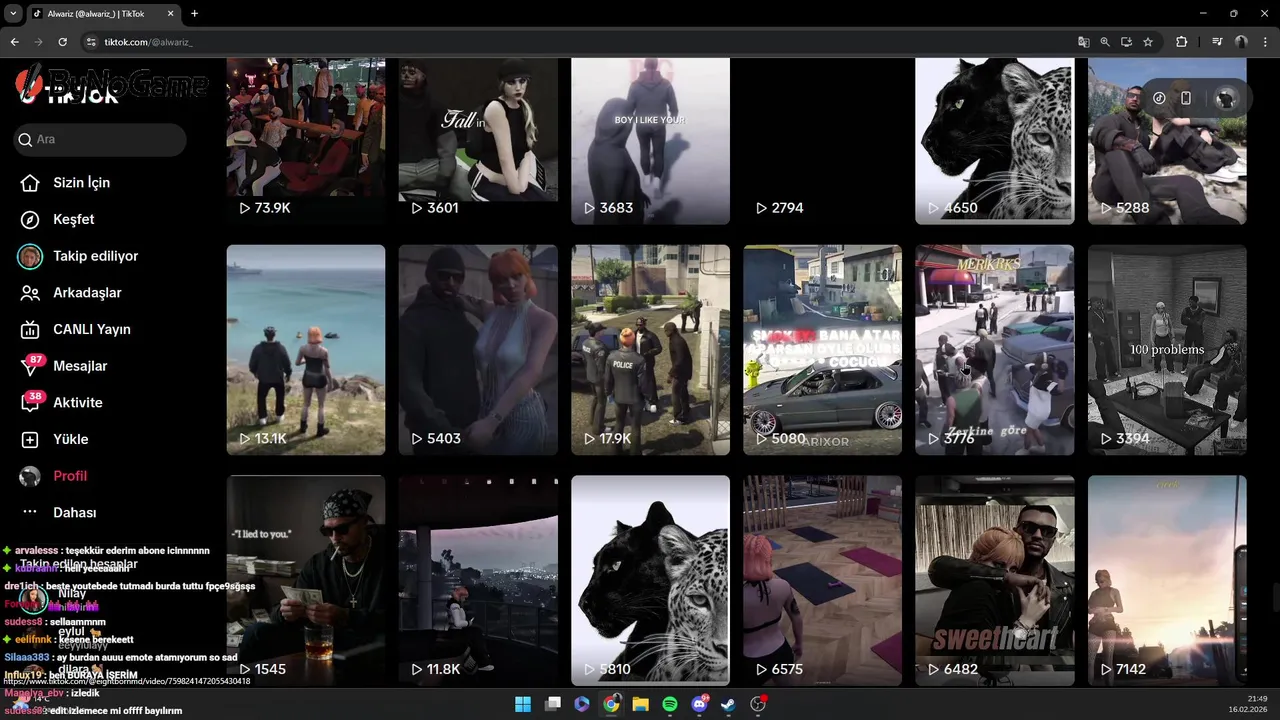Open the sunset video with 7142 views
Viewport: 1280px width, 720px height.
(x=1167, y=580)
